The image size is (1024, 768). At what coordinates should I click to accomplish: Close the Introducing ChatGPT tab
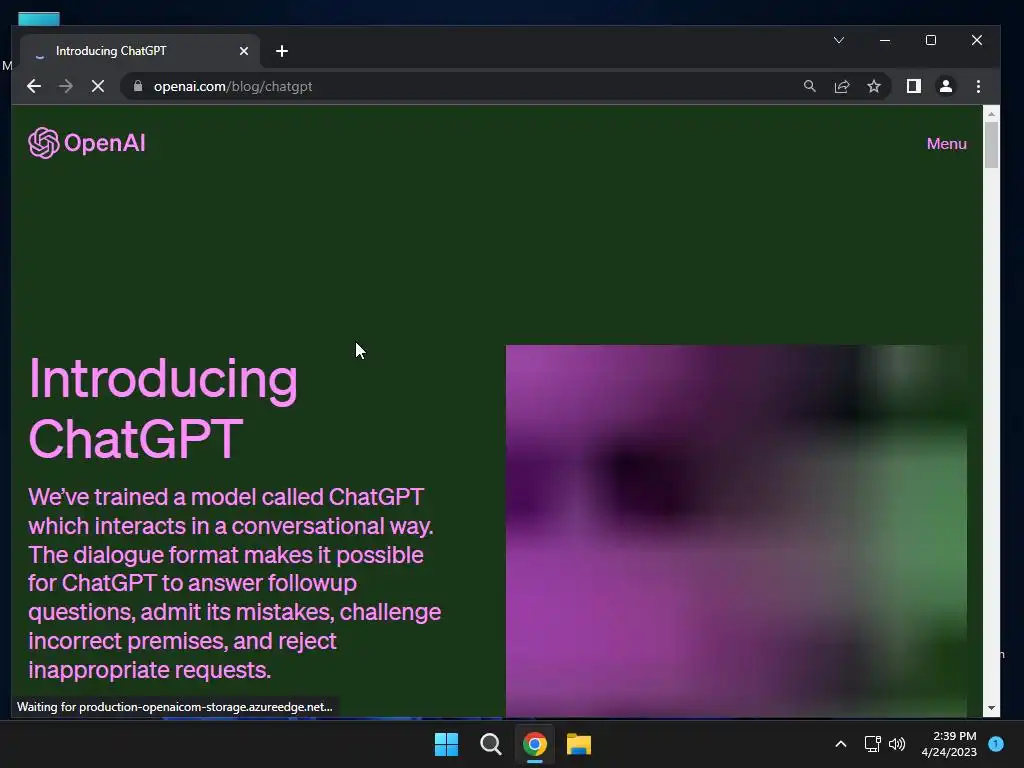click(x=244, y=51)
